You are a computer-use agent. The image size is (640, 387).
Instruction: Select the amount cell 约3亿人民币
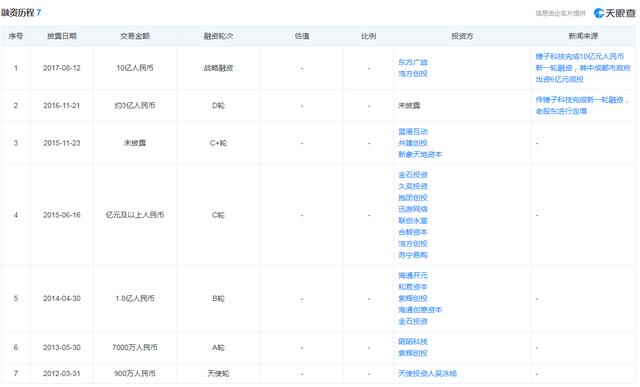135,105
